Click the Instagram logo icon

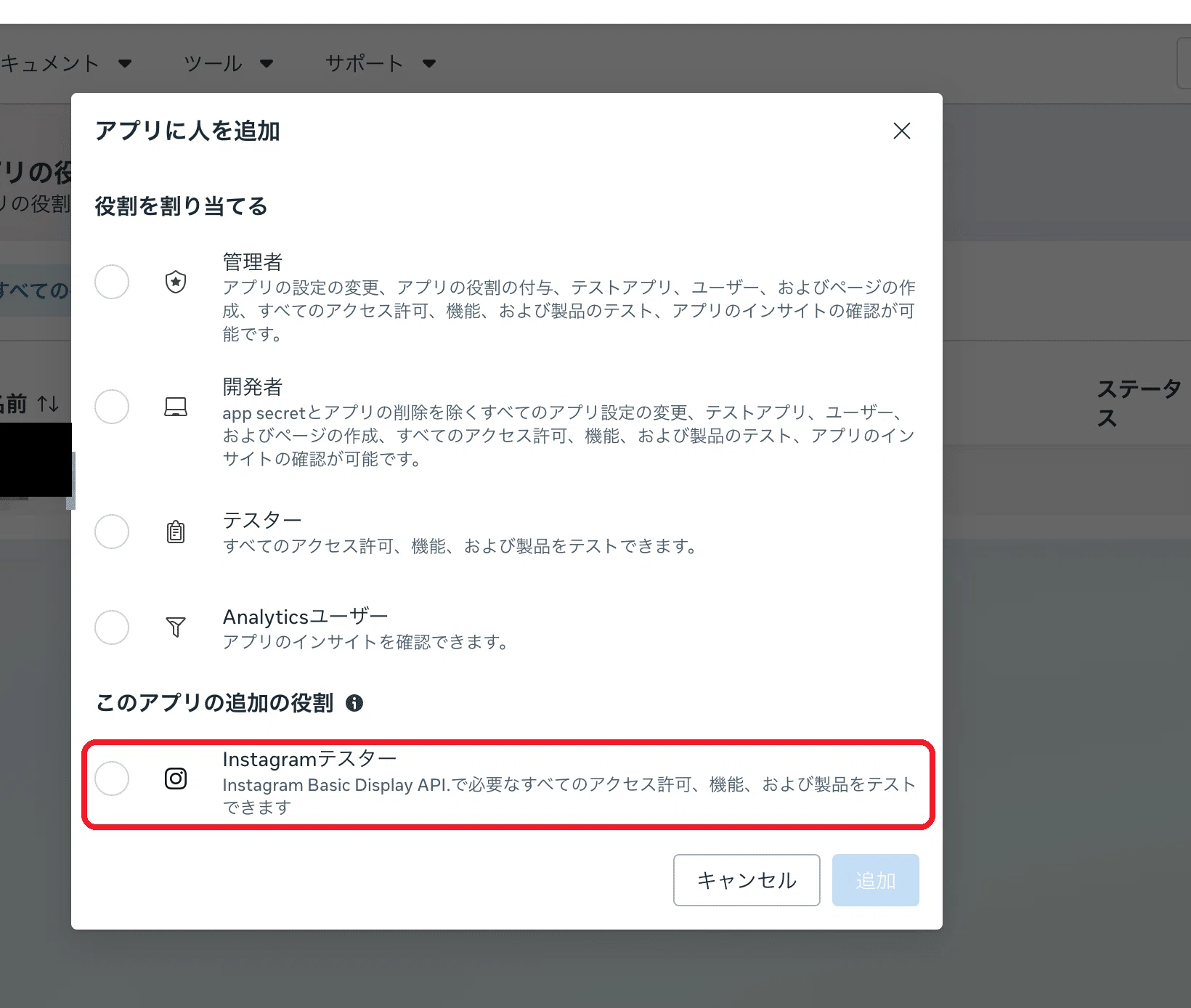pos(176,779)
